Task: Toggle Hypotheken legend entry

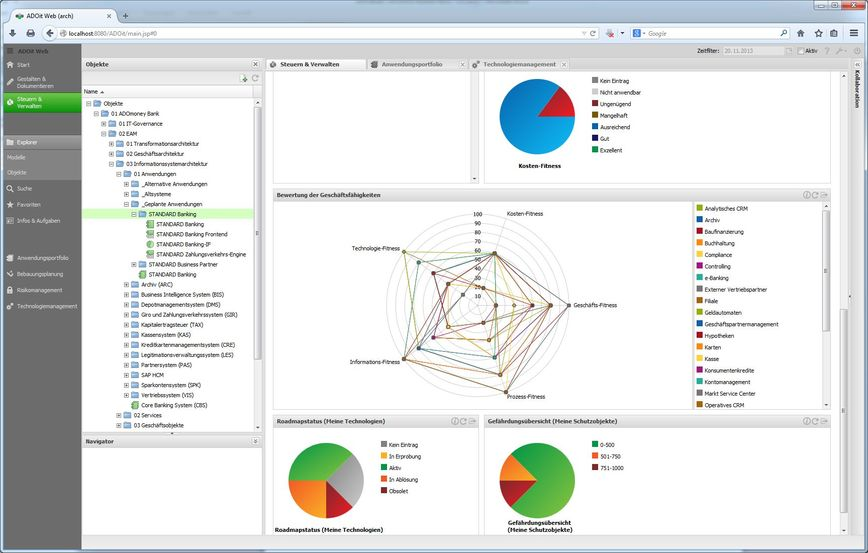Action: 715,335
